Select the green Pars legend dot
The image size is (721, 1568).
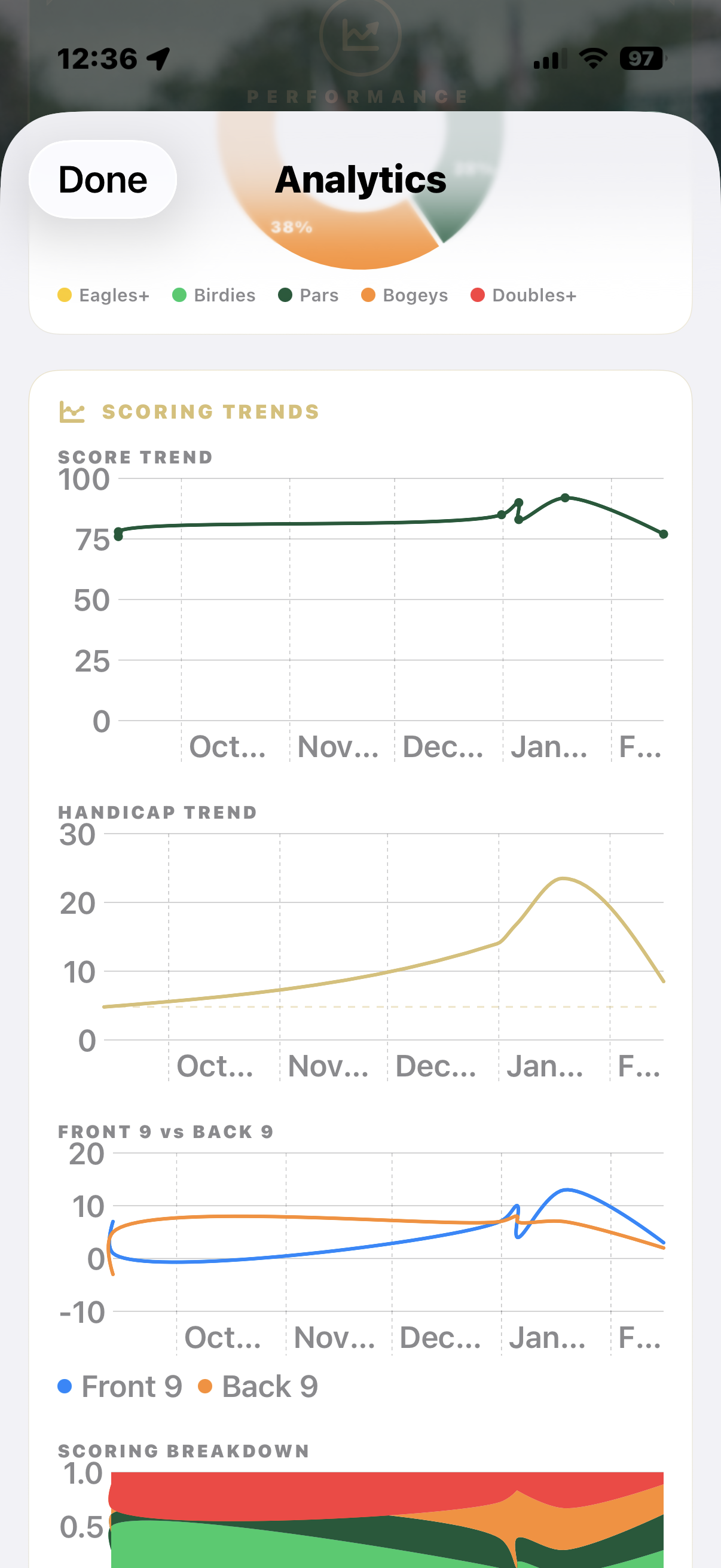pyautogui.click(x=286, y=295)
